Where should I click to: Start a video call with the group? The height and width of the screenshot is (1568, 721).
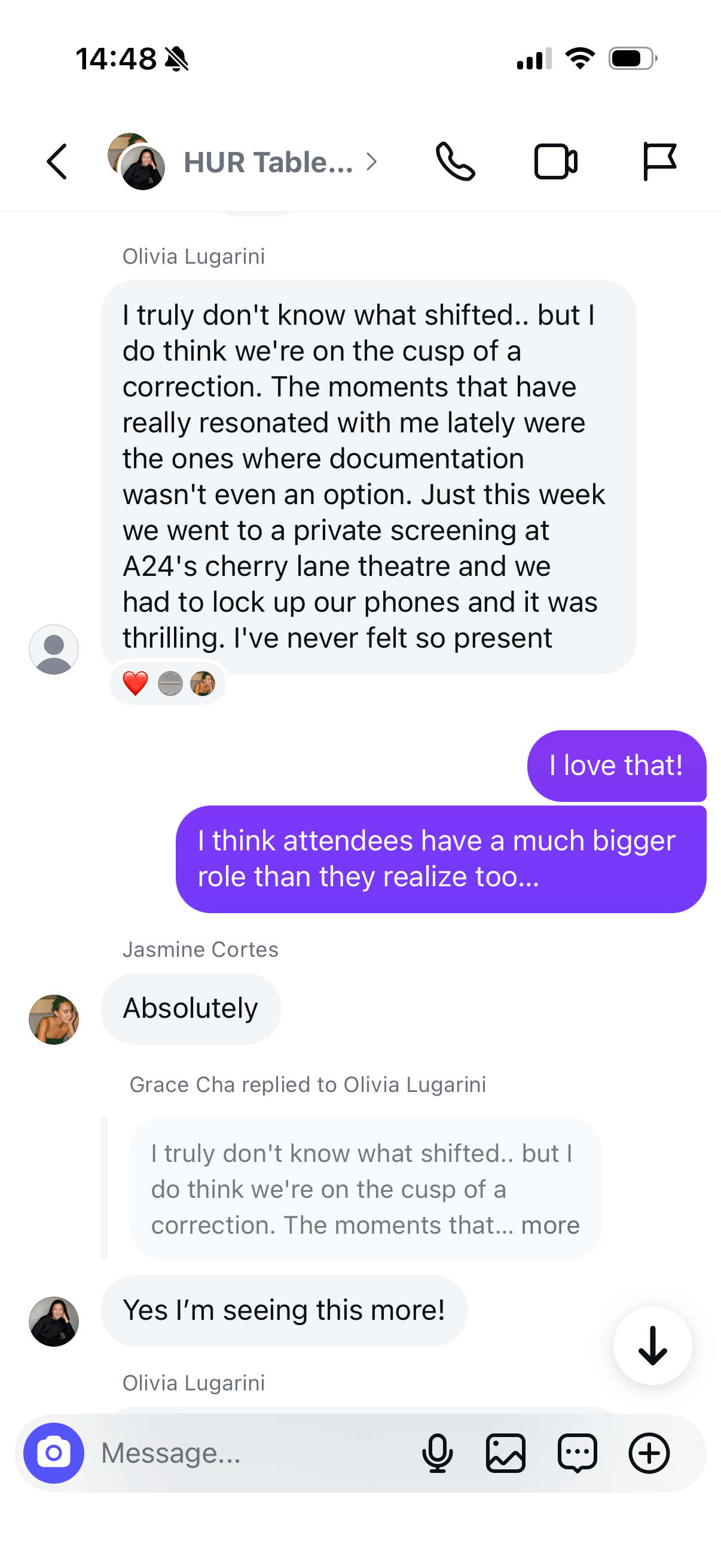[x=555, y=162]
